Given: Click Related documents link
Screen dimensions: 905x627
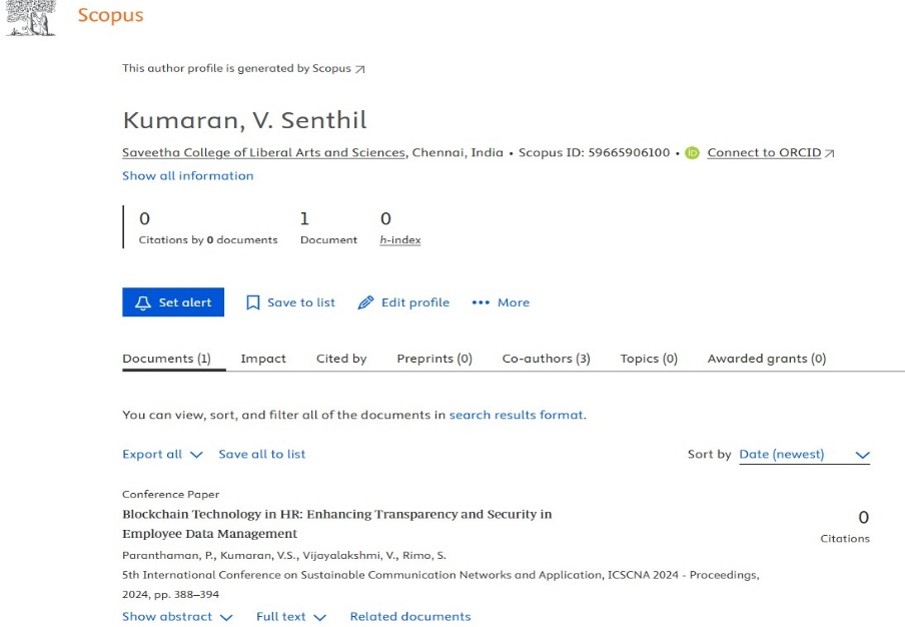Looking at the screenshot, I should tap(410, 617).
